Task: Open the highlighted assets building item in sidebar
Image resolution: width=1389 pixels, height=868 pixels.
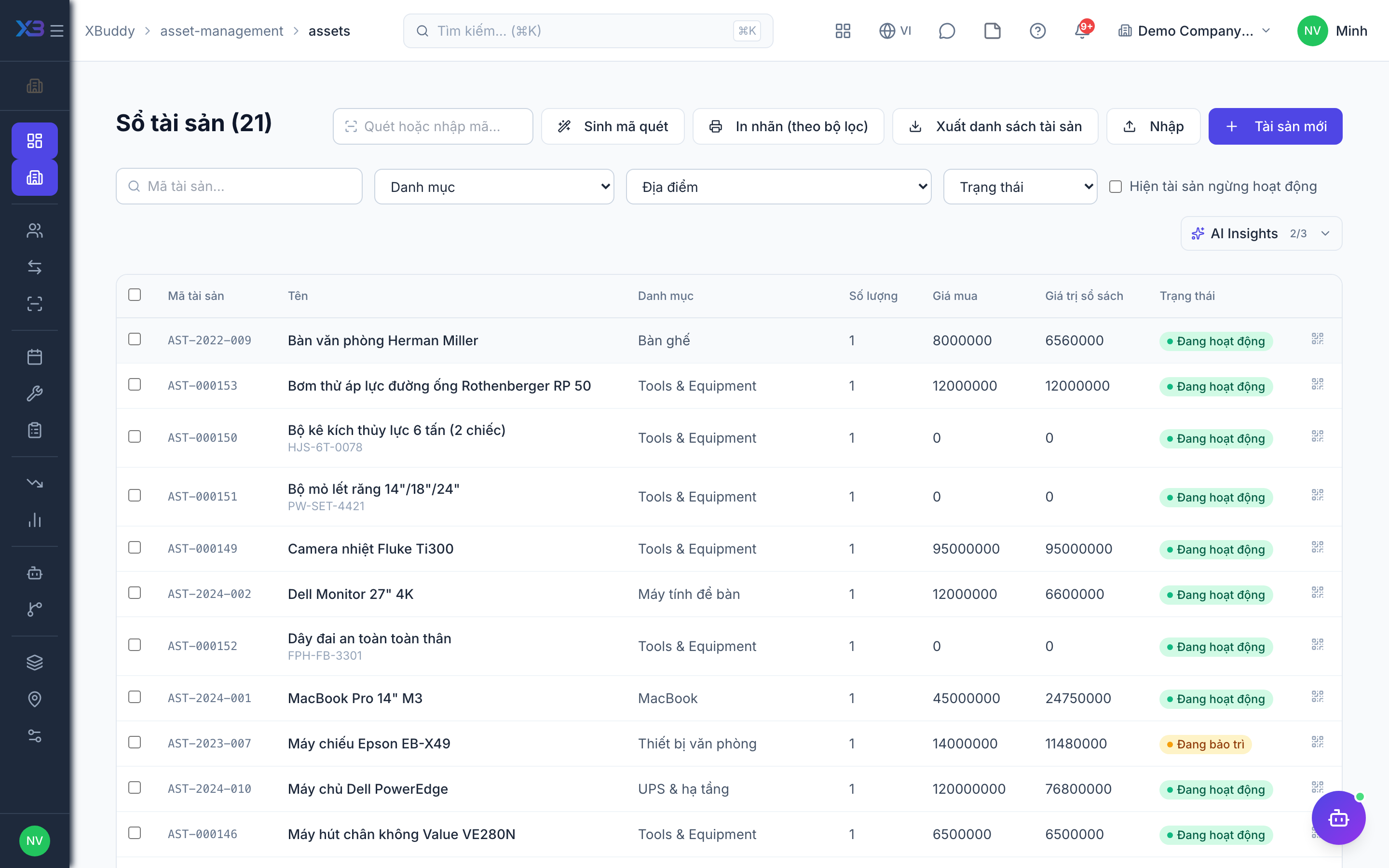Action: coord(34,177)
